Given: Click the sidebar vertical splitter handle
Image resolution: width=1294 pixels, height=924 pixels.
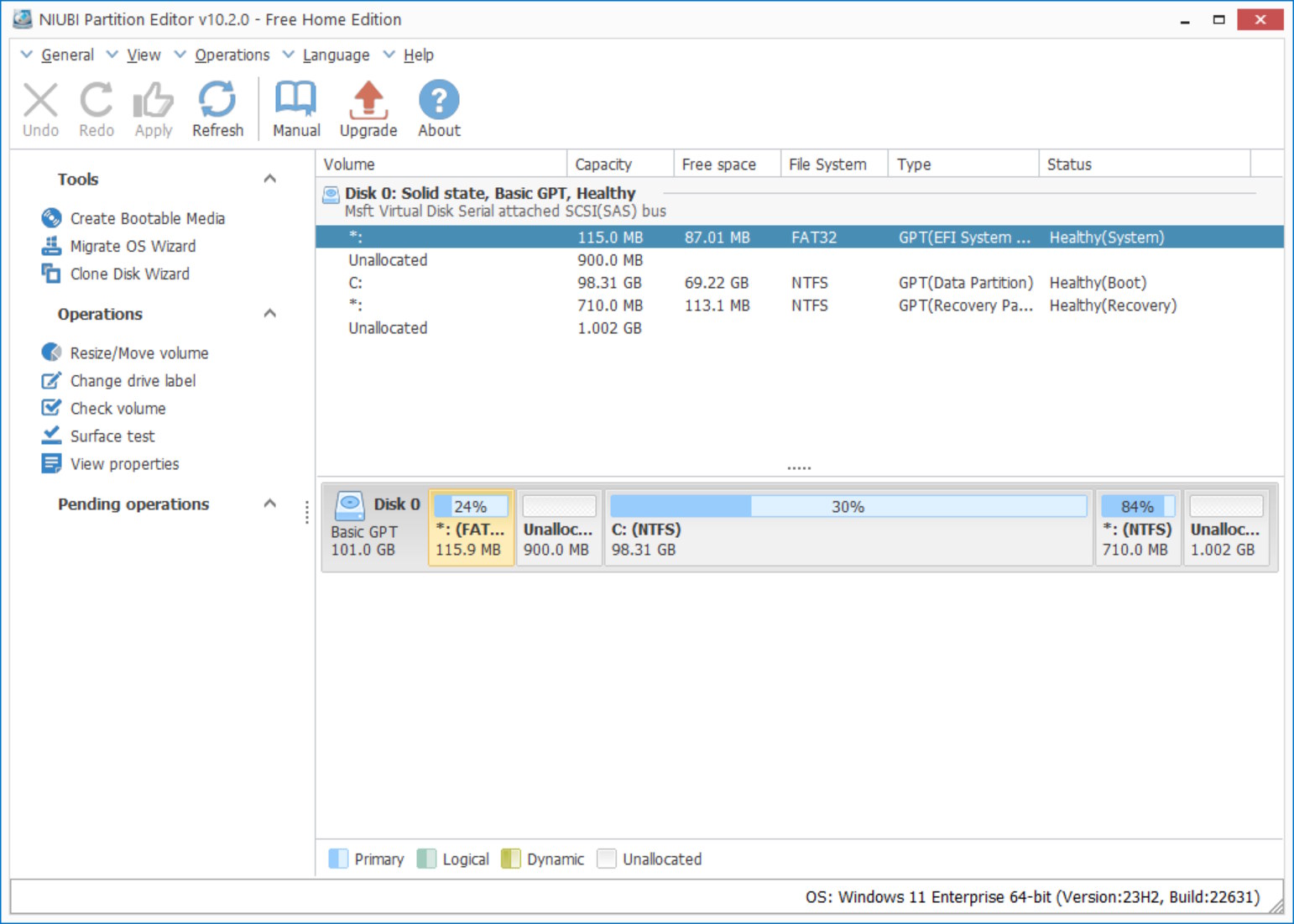Looking at the screenshot, I should point(307,512).
